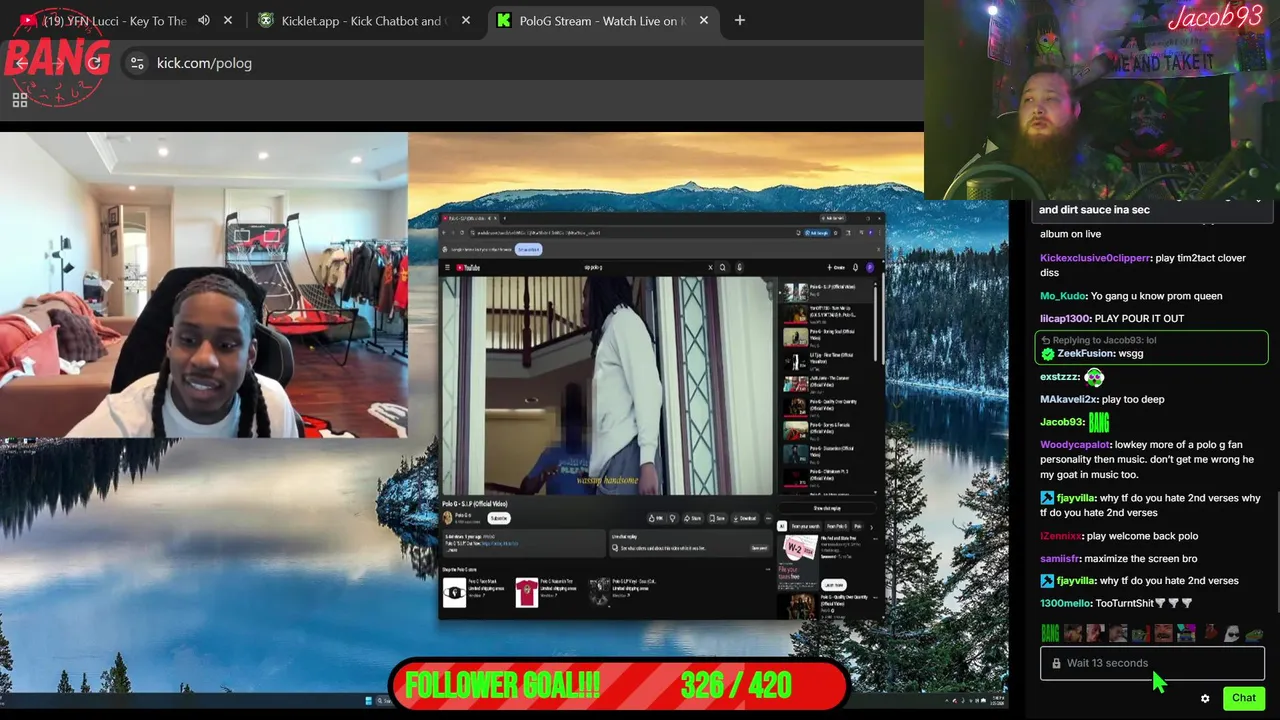
Task: Click the merch shelf ellipsis menu
Action: (768, 569)
